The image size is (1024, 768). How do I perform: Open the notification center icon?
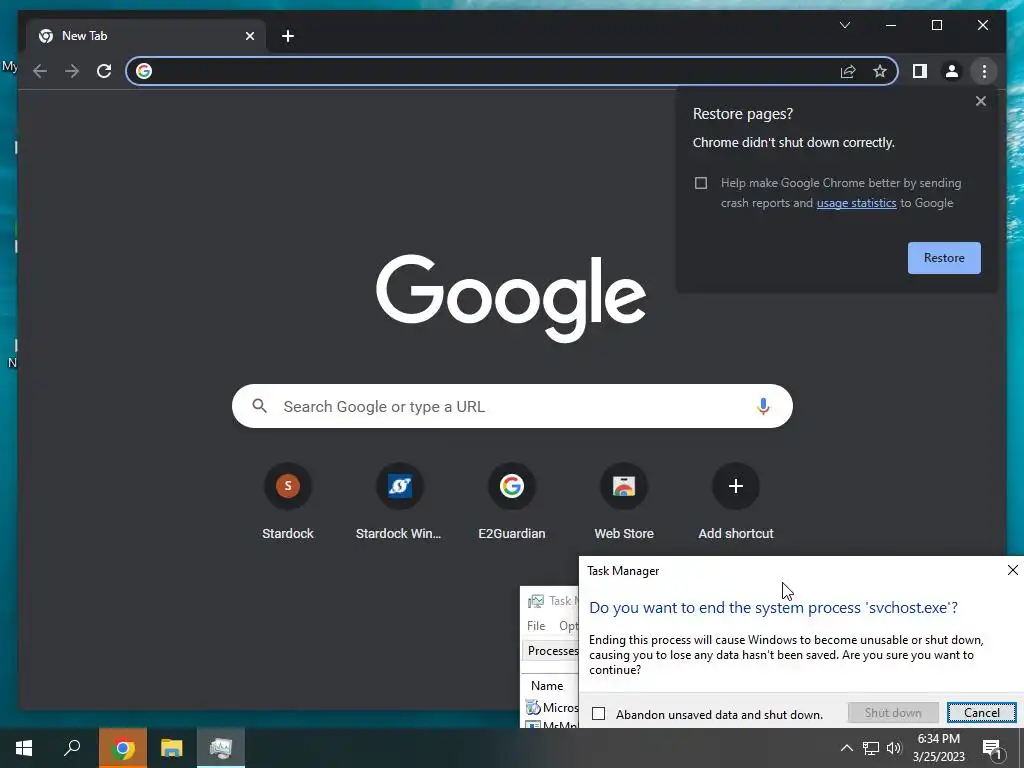click(992, 749)
